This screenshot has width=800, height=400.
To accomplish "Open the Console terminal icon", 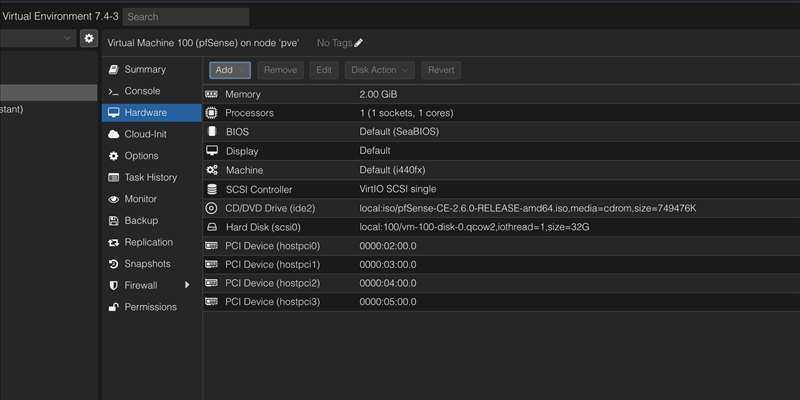I will click(x=113, y=91).
